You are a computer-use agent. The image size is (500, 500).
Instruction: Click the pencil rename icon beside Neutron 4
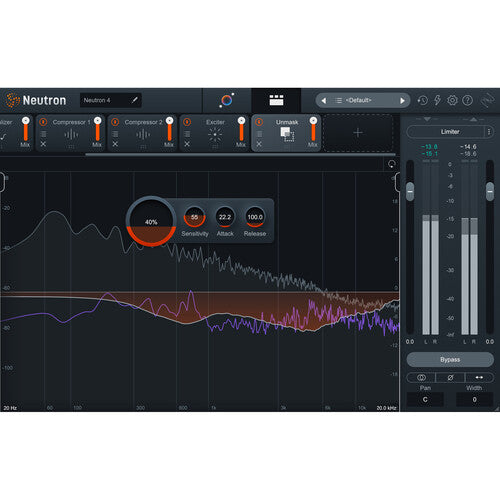(135, 100)
